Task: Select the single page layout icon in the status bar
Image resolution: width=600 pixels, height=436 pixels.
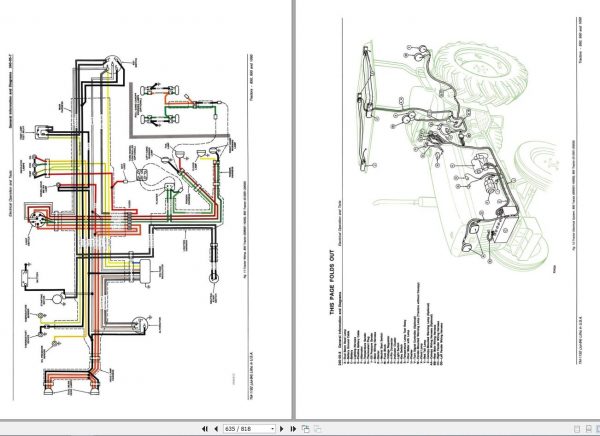Action: click(x=577, y=429)
